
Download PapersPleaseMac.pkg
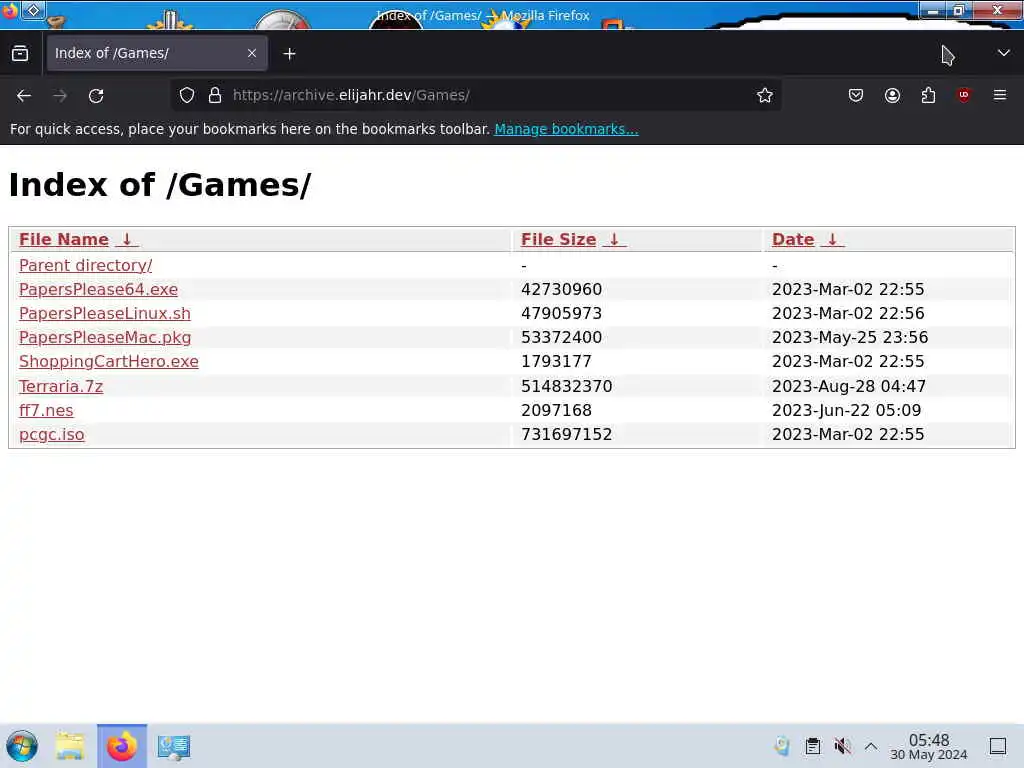105,338
